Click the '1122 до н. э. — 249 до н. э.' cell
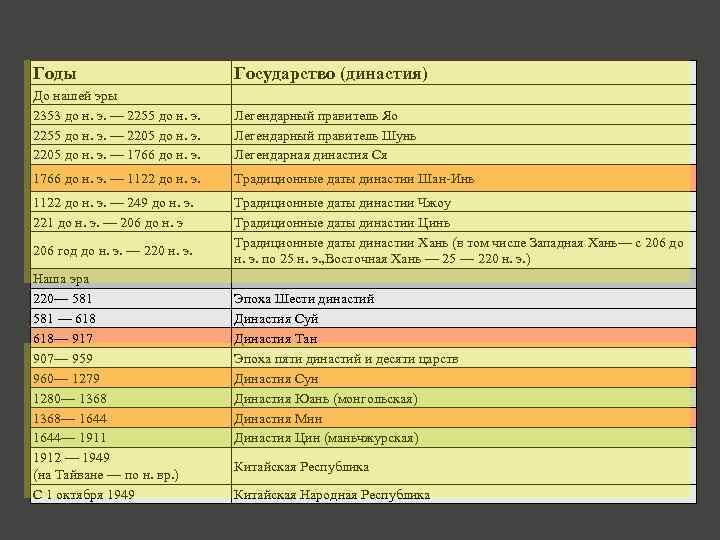720x540 pixels. pos(131,202)
